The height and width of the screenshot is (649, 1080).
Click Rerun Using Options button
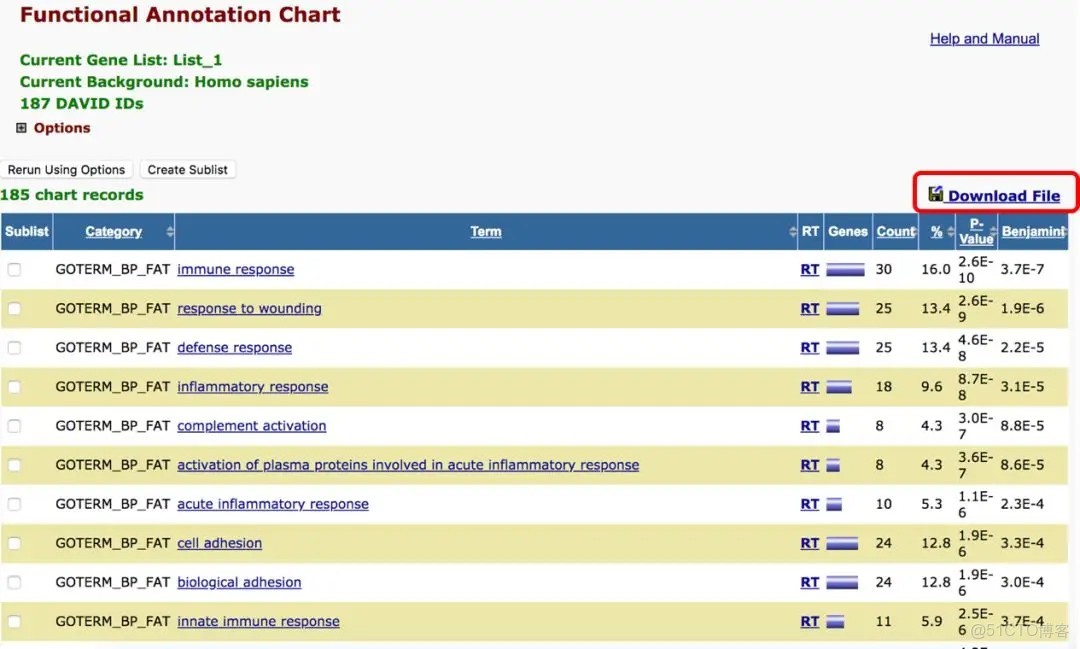(x=66, y=170)
